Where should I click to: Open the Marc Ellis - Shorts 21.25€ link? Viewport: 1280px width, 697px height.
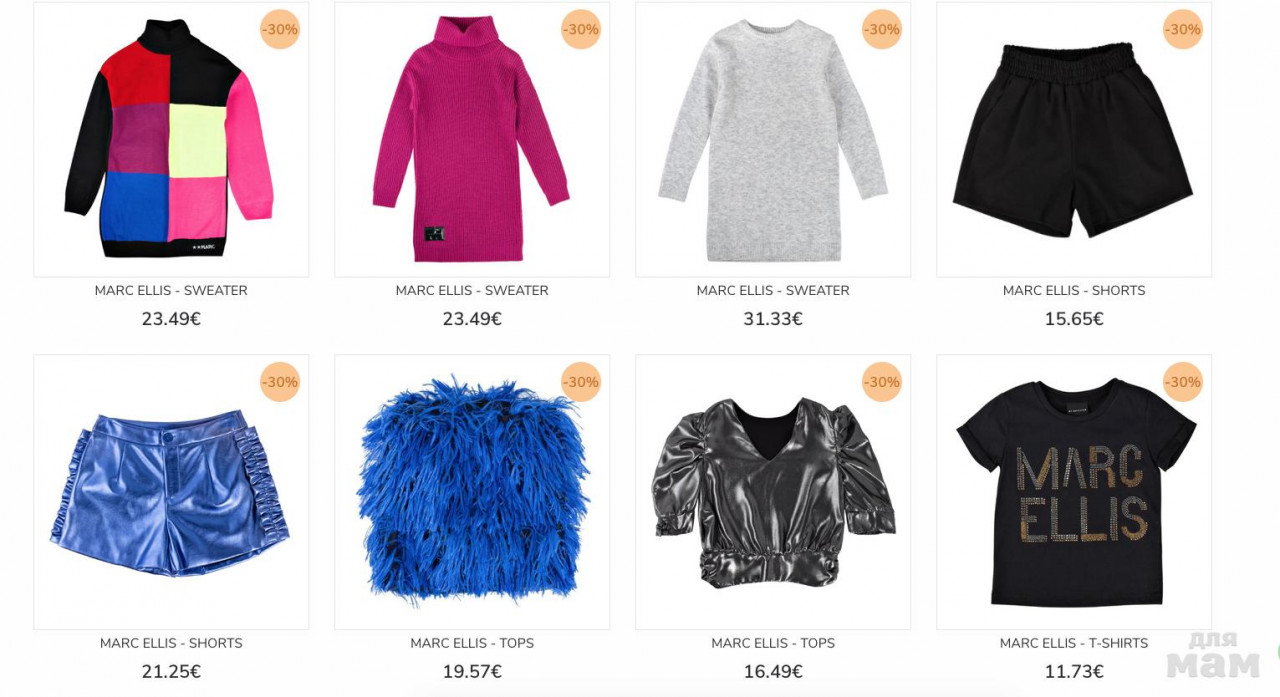(x=171, y=644)
